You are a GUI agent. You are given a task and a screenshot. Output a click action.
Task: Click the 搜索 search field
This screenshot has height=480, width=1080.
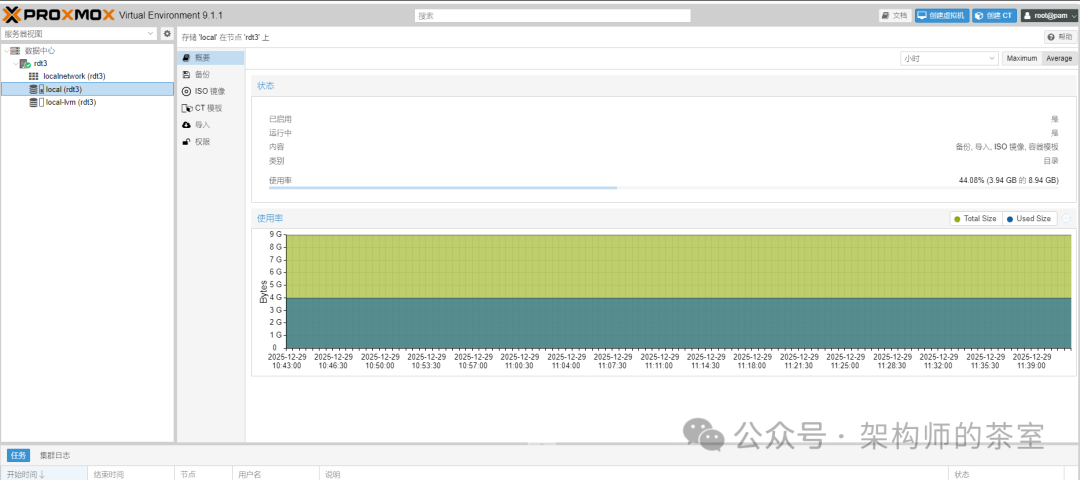(552, 15)
